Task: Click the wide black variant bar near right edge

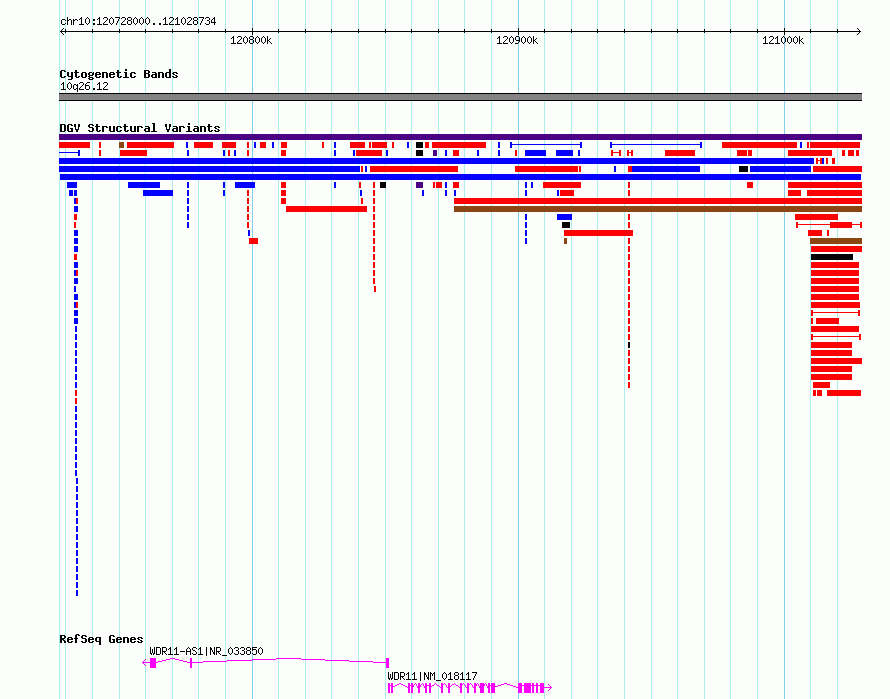Action: [832, 257]
